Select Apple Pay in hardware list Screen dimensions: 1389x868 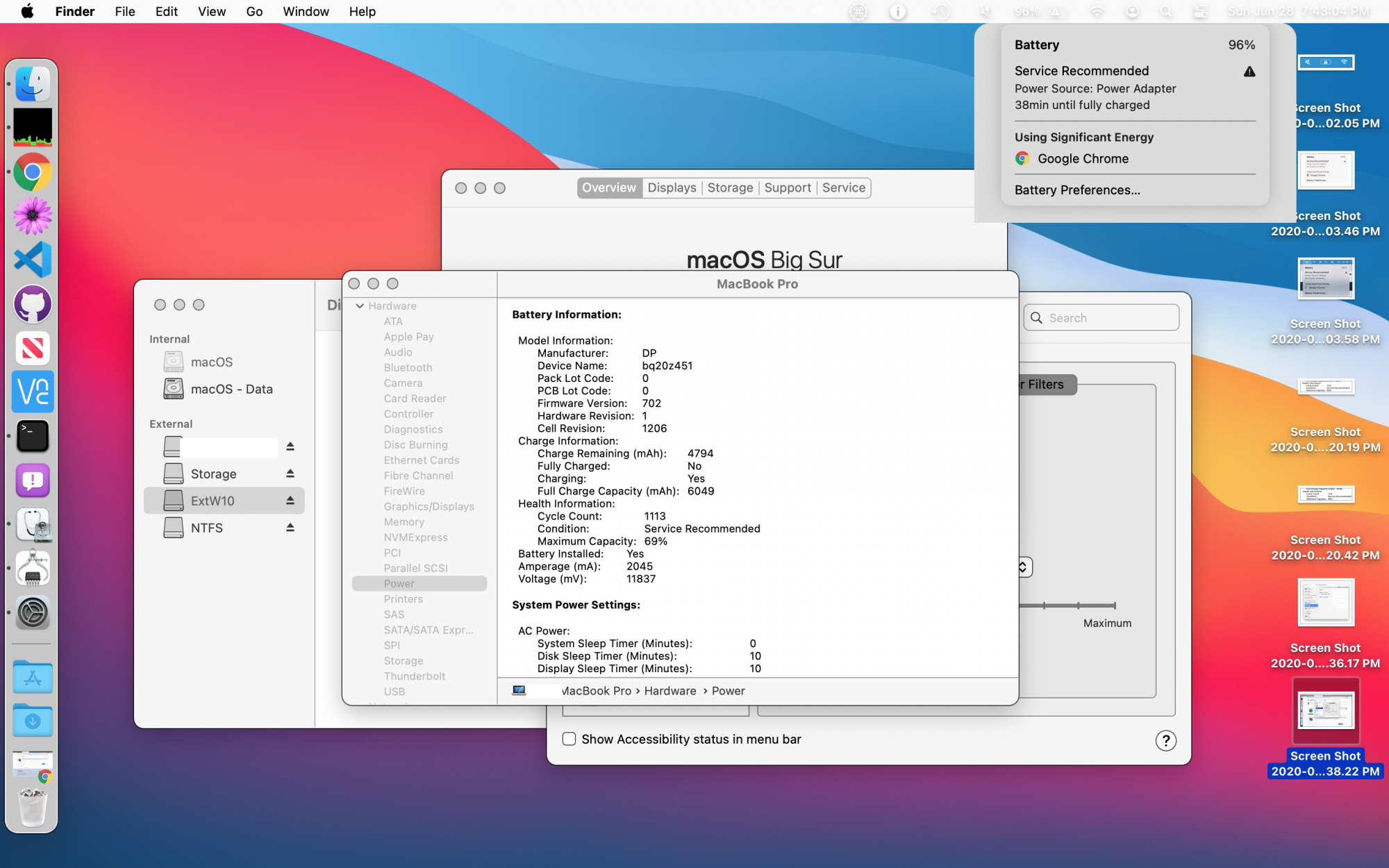click(409, 337)
